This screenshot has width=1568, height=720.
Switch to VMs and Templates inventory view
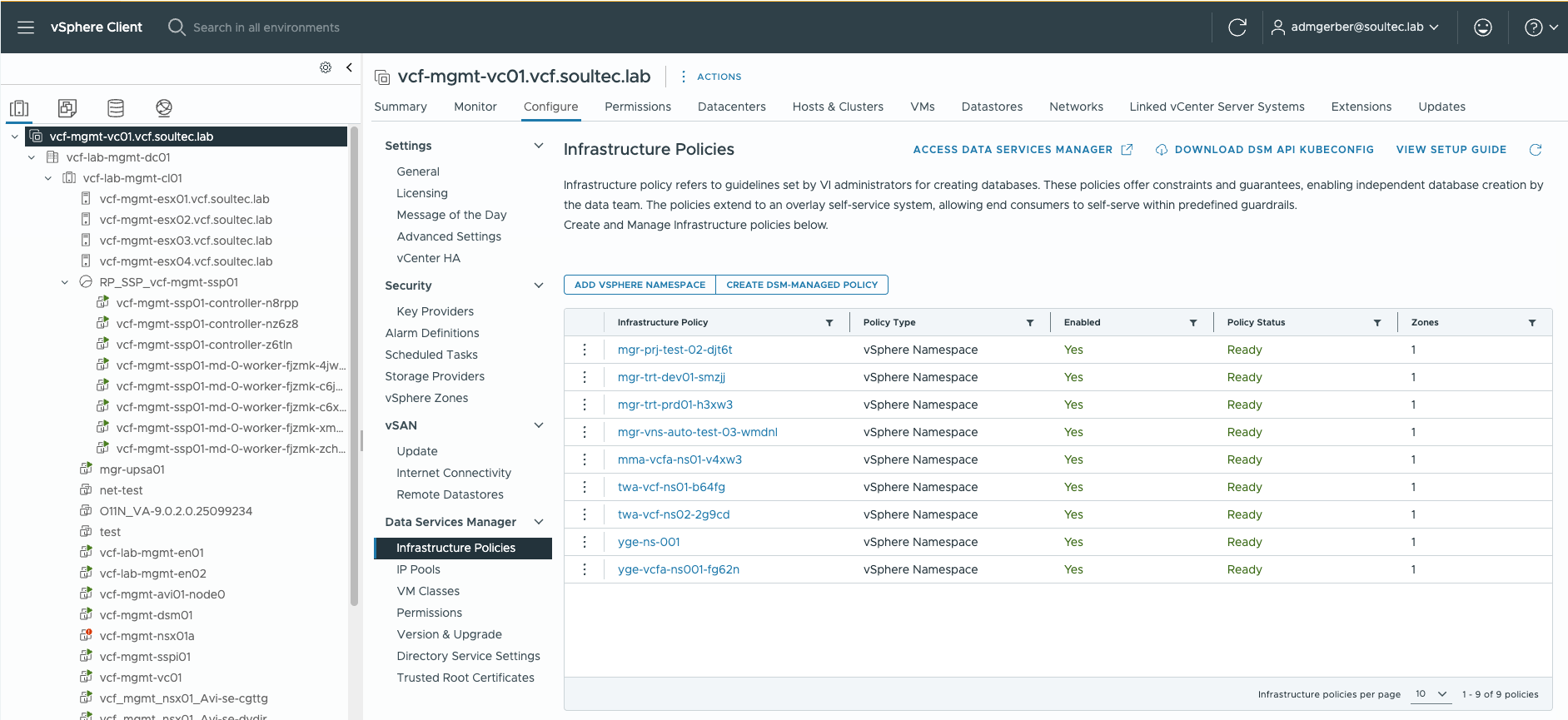(x=67, y=108)
